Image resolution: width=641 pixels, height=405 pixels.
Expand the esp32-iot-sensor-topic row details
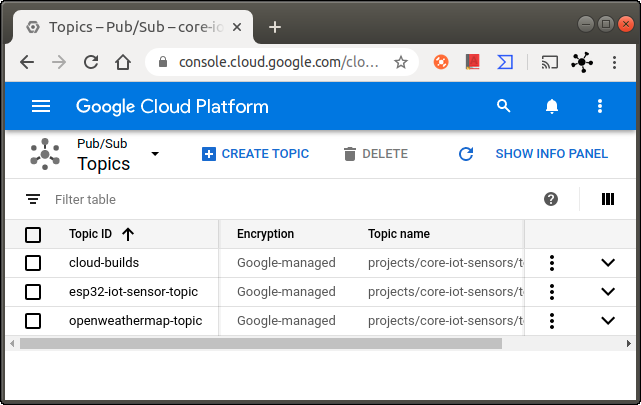click(608, 292)
